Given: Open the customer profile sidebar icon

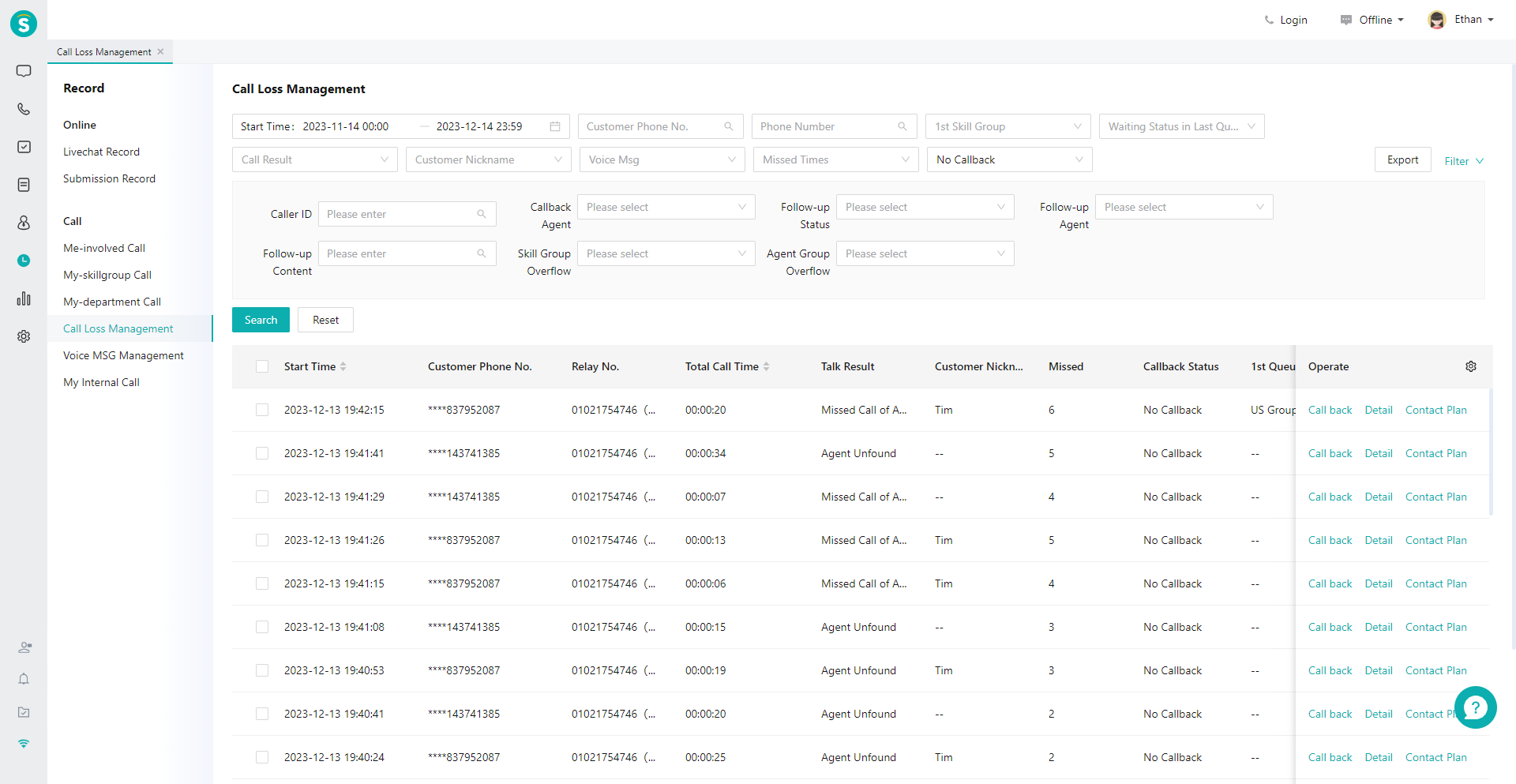Looking at the screenshot, I should click(x=24, y=223).
